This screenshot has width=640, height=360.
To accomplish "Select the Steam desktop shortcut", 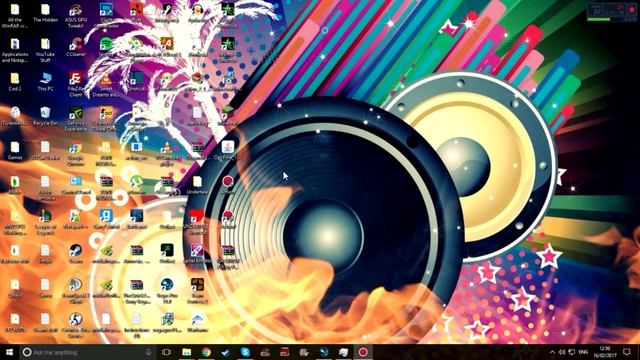I will (x=76, y=254).
